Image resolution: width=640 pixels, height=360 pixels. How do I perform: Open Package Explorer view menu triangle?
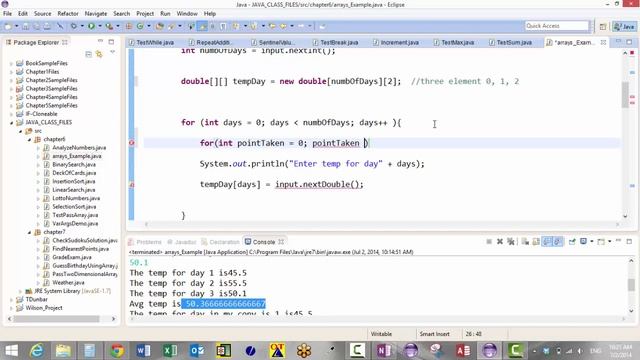[112, 52]
